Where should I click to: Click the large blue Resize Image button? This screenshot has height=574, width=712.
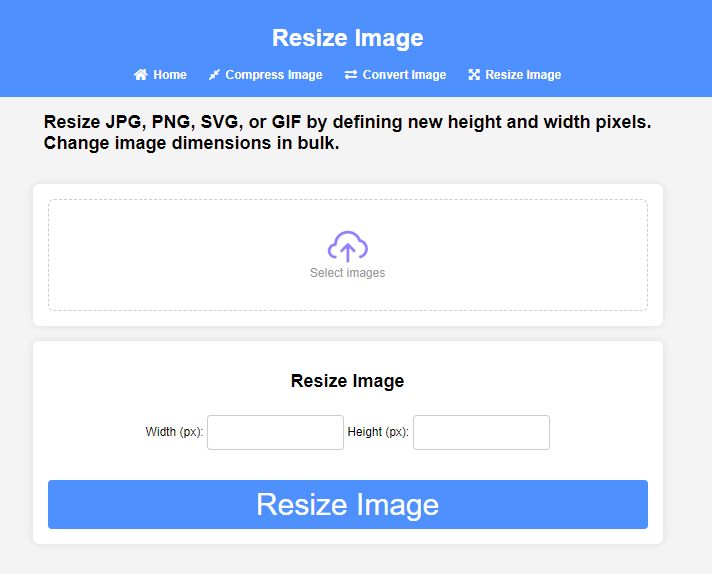348,504
